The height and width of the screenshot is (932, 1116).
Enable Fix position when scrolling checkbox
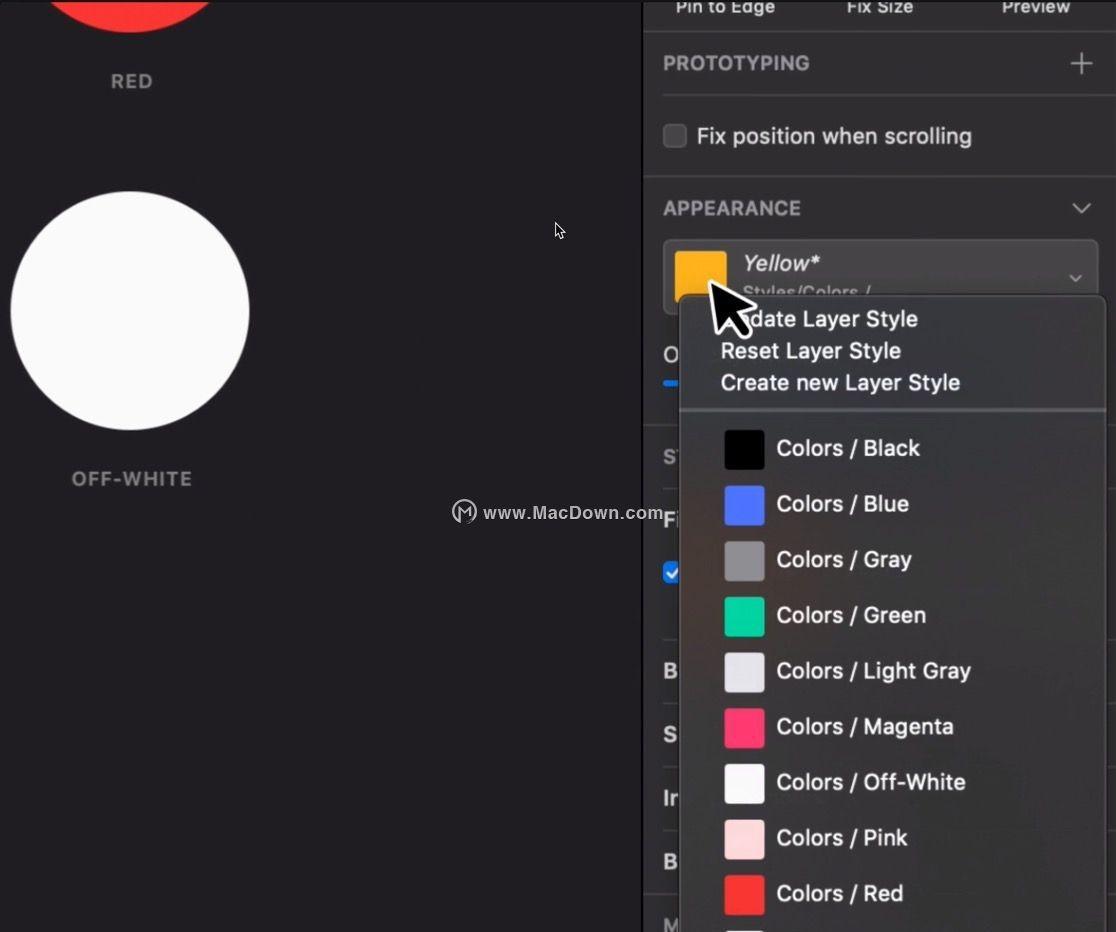[675, 136]
